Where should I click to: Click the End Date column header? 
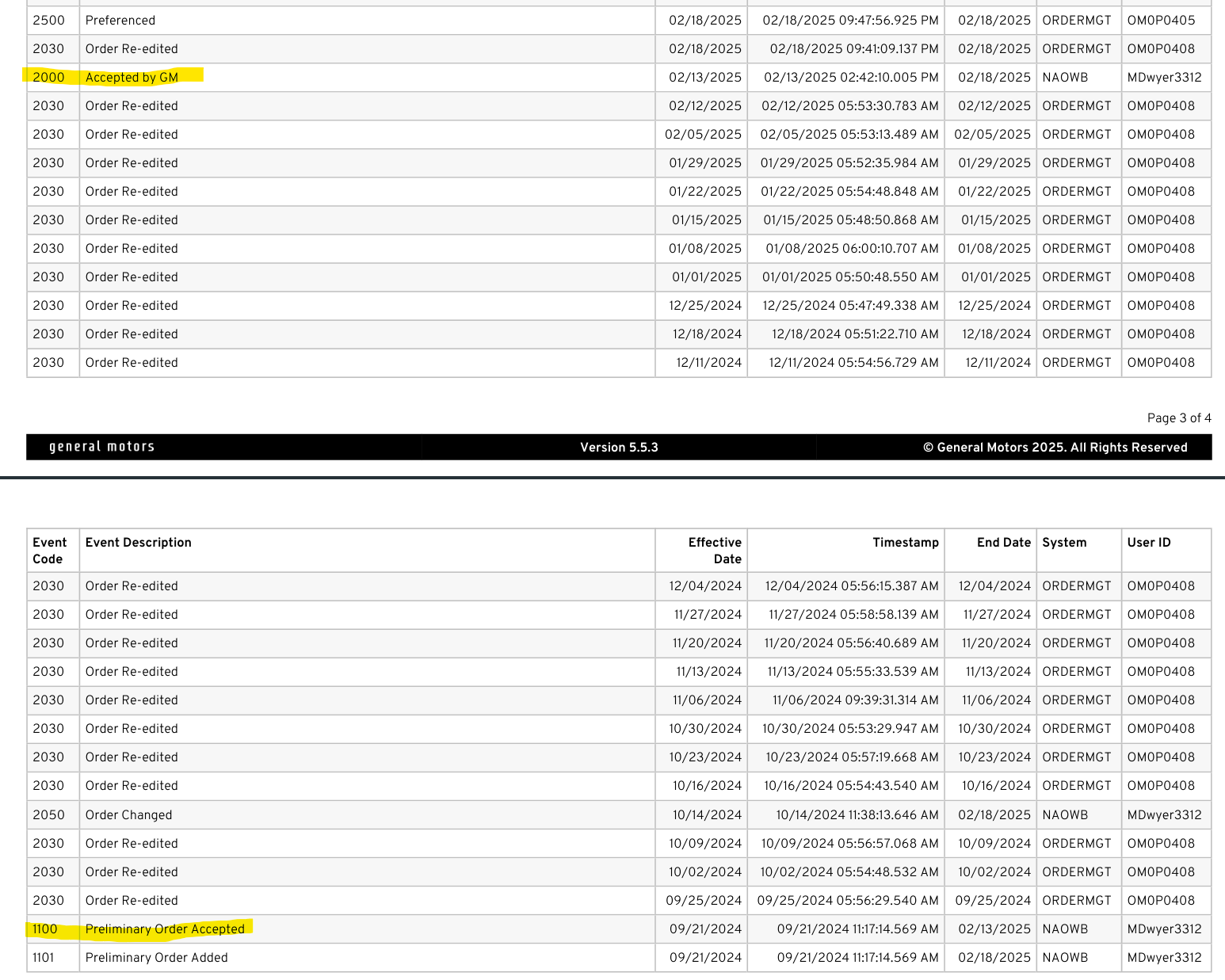[x=1003, y=543]
